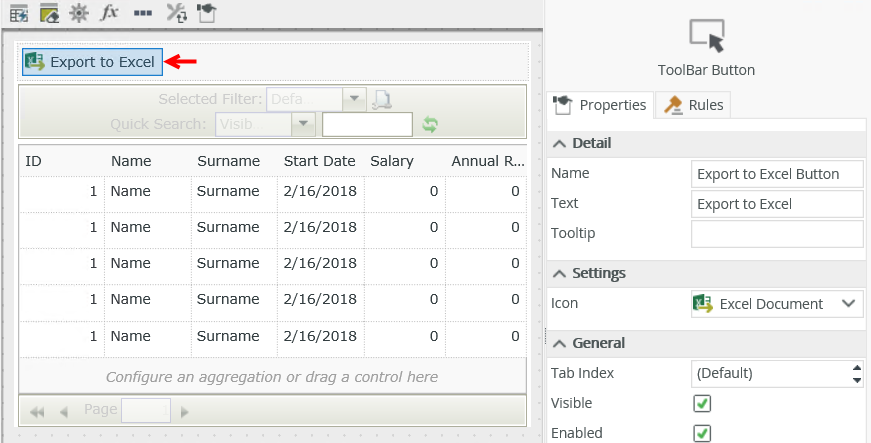Image resolution: width=871 pixels, height=443 pixels.
Task: Click the Tab Index stepper arrows
Action: (856, 373)
